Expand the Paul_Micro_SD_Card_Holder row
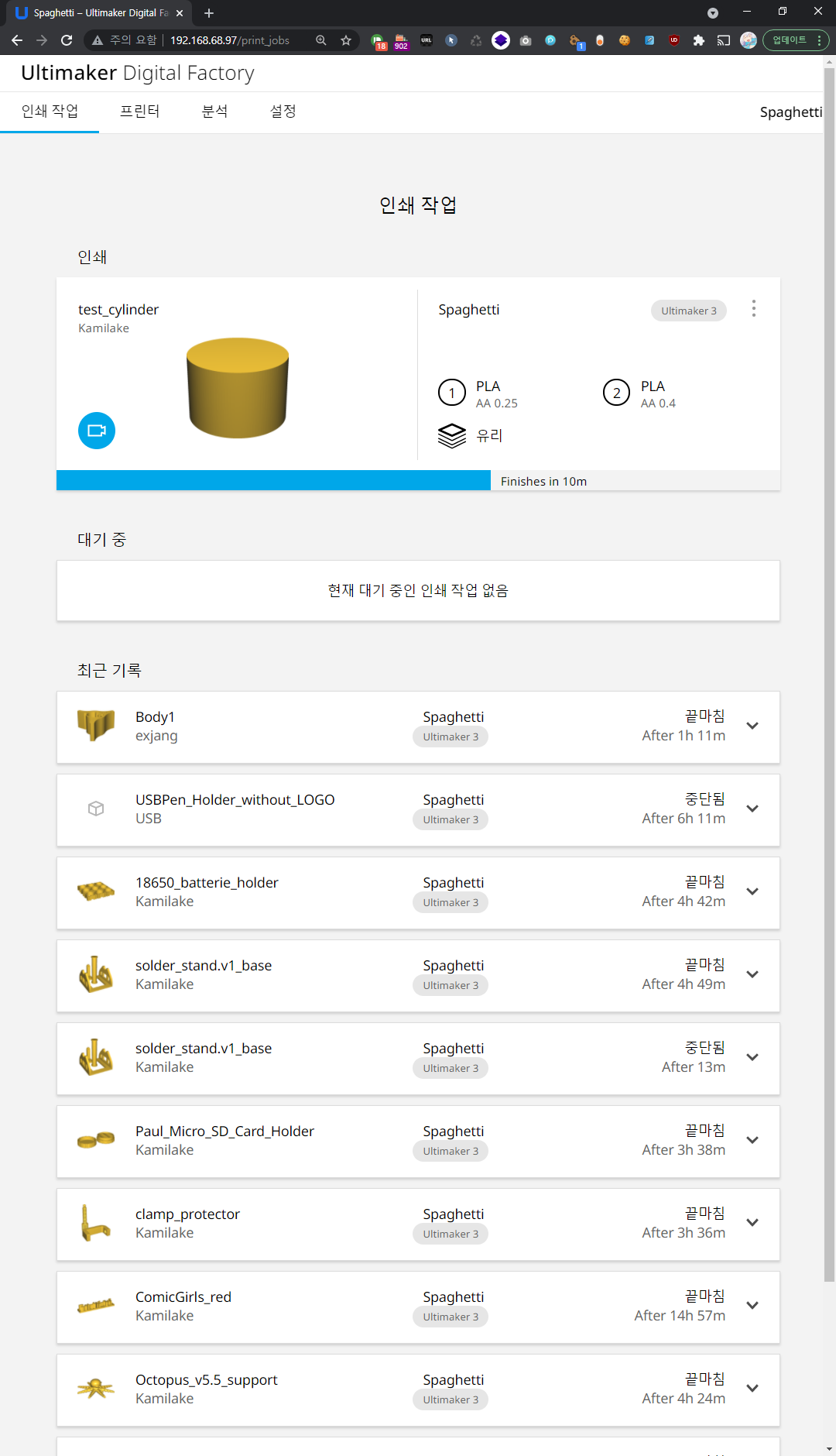This screenshot has height=1456, width=836. pos(752,1140)
